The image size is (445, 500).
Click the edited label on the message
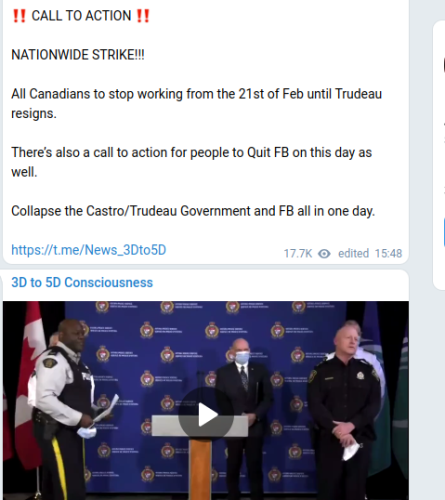[353, 254]
